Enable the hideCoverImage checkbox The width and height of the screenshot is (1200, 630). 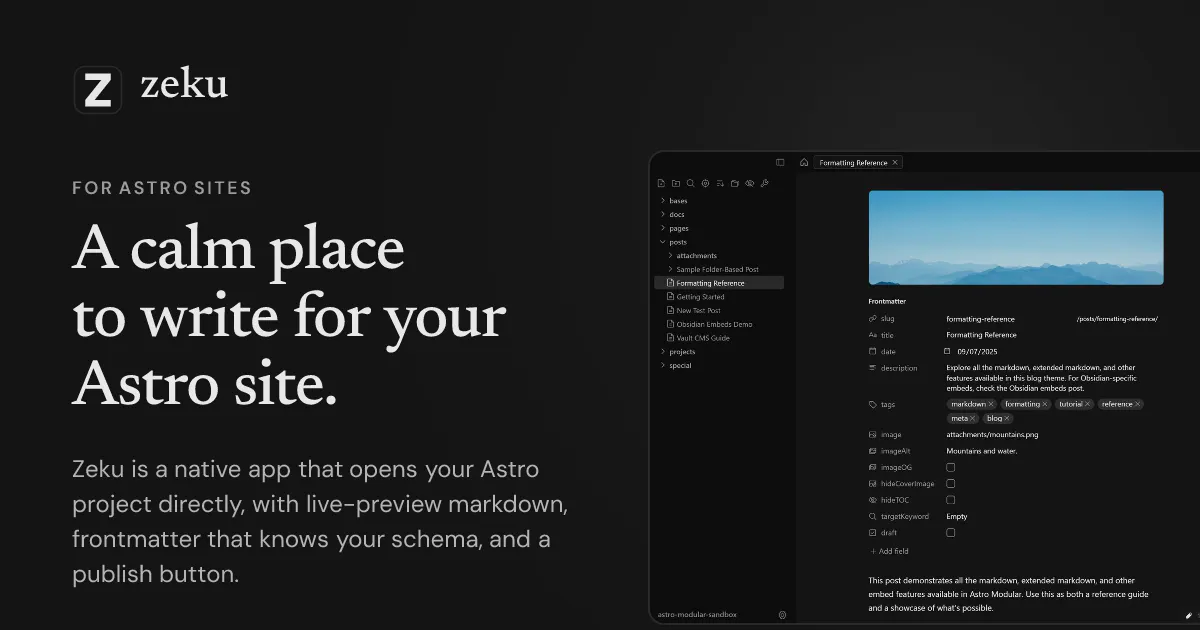(950, 484)
